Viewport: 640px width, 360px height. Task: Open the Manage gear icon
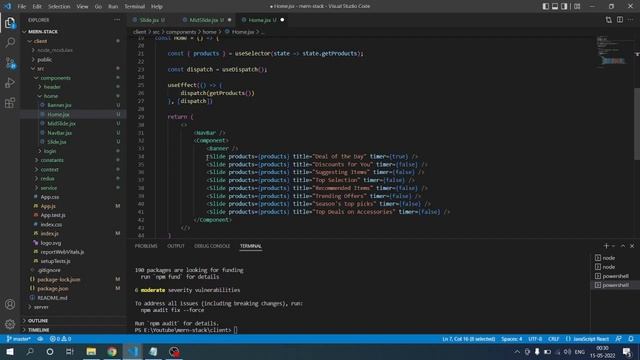tap(10, 324)
